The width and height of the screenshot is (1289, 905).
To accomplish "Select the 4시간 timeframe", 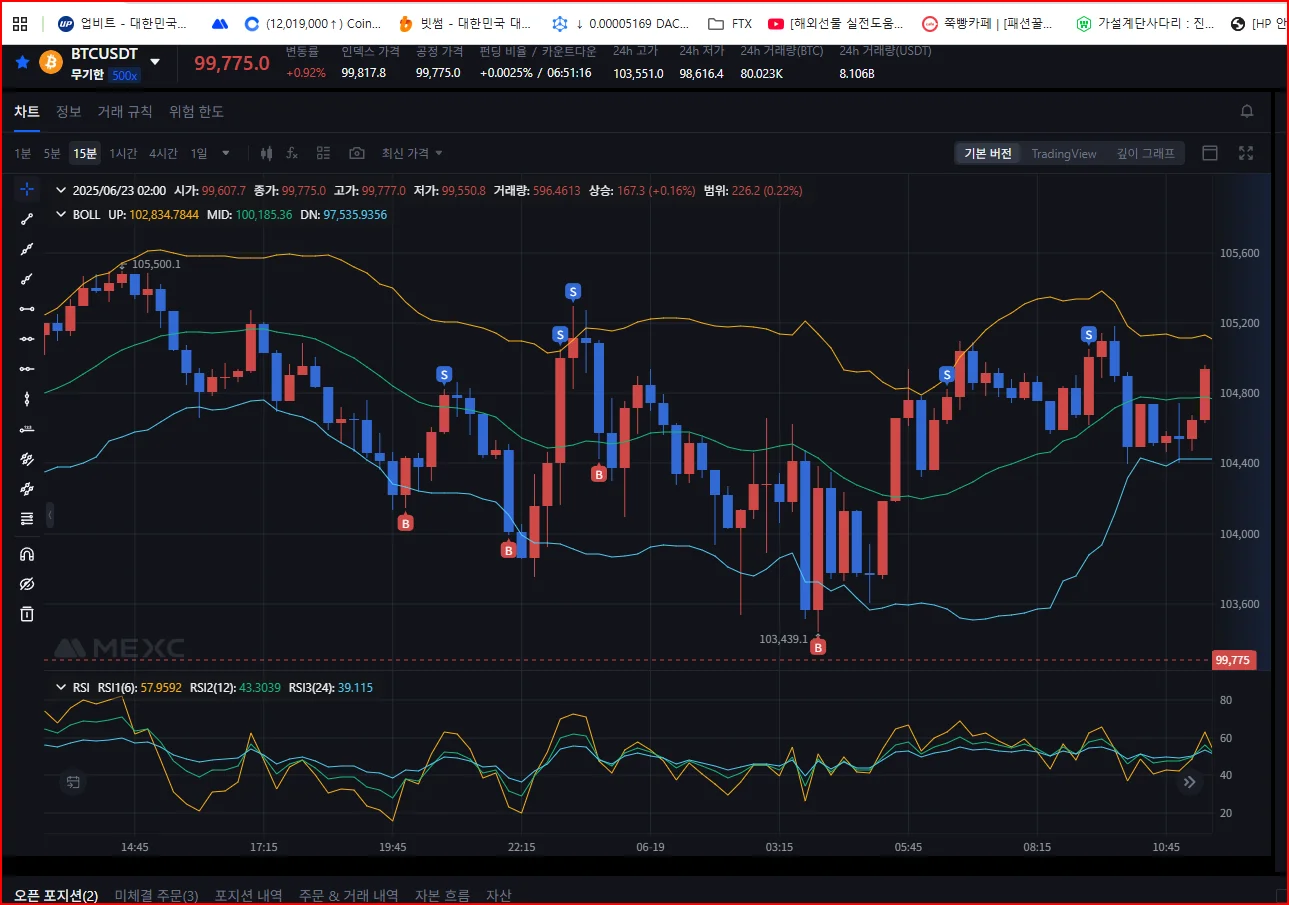I will [x=163, y=153].
